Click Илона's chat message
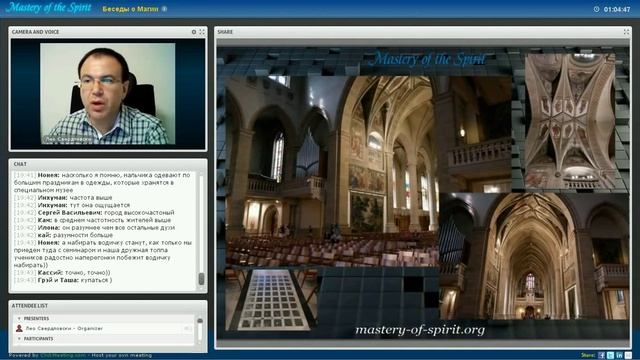The image size is (640, 360). pyautogui.click(x=94, y=228)
